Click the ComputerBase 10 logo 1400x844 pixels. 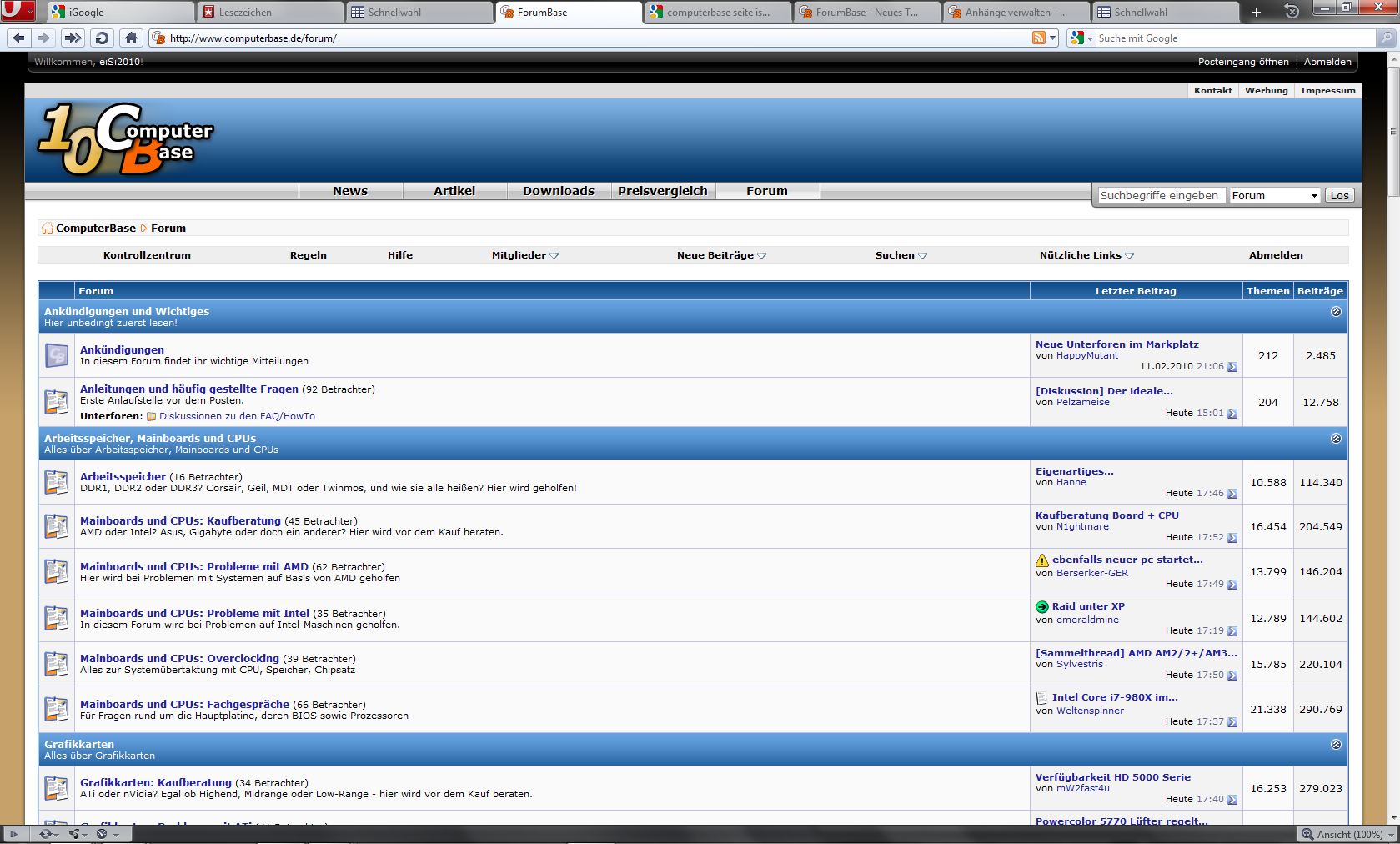[125, 138]
